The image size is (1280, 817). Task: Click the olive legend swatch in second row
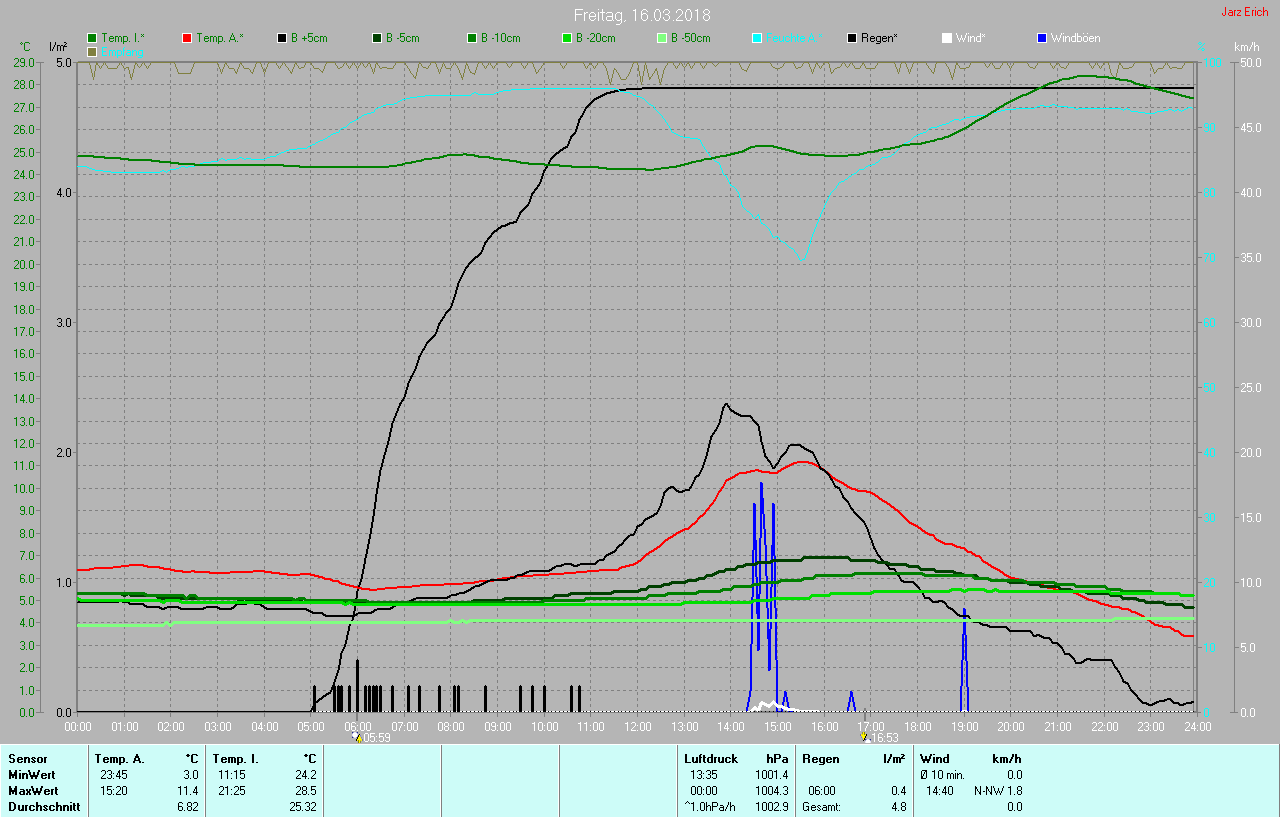93,51
